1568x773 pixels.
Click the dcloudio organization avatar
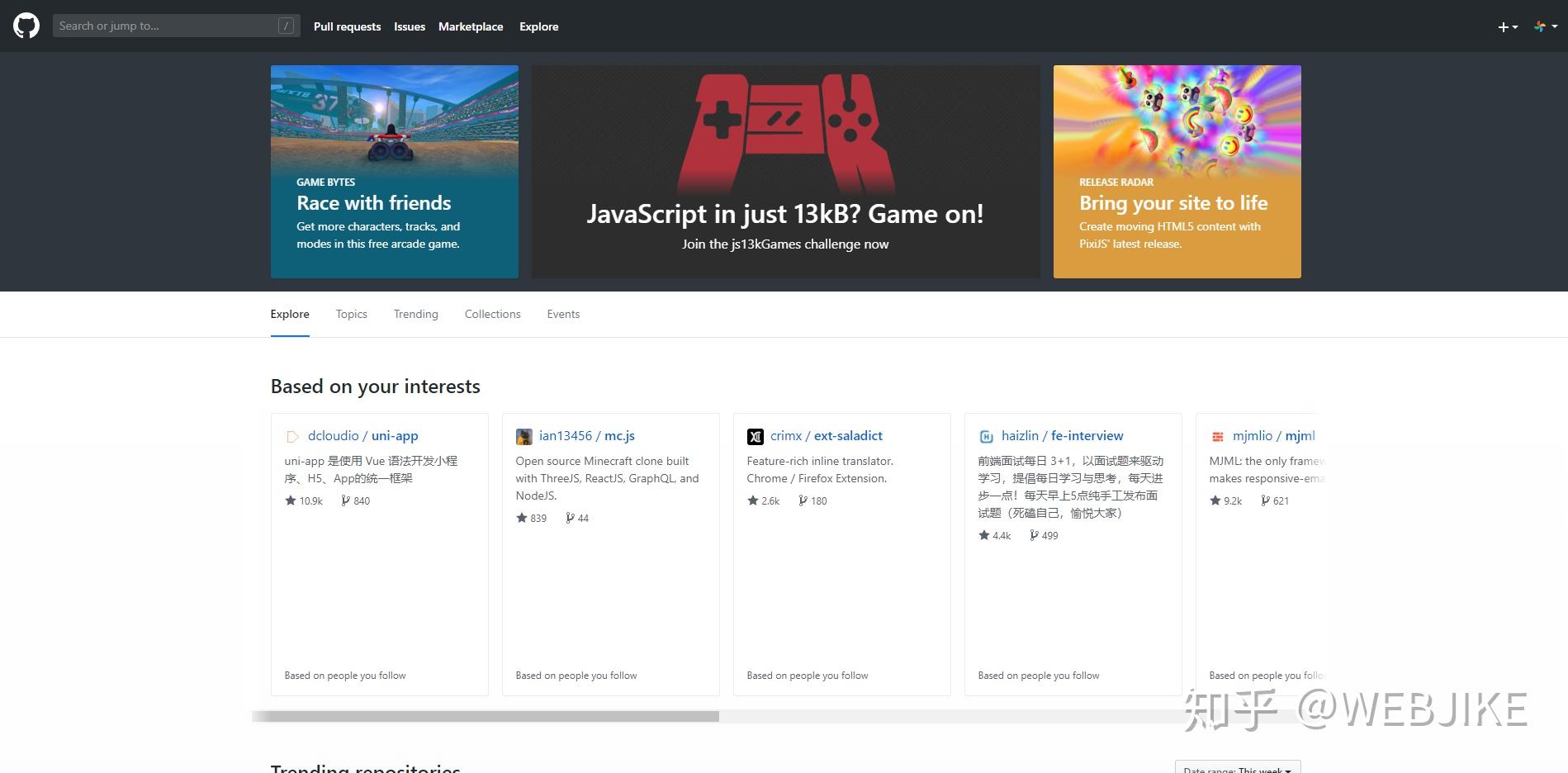pyautogui.click(x=291, y=435)
